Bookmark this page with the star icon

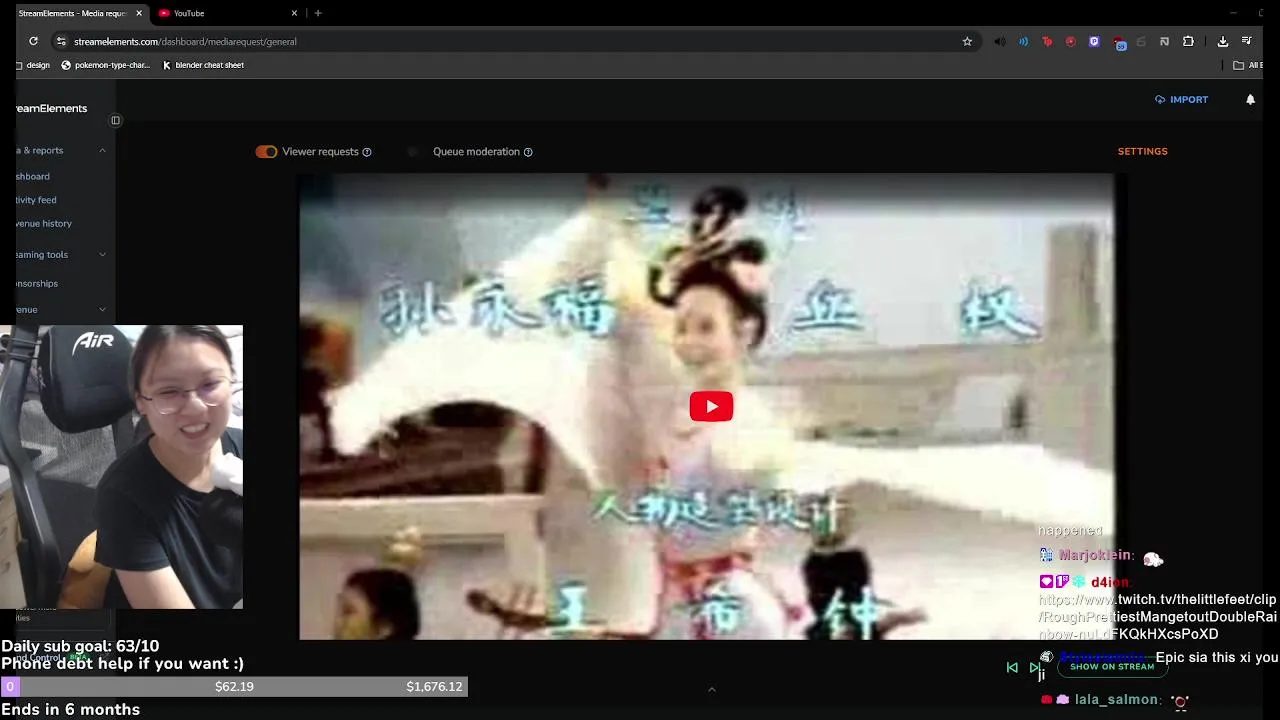coord(967,41)
